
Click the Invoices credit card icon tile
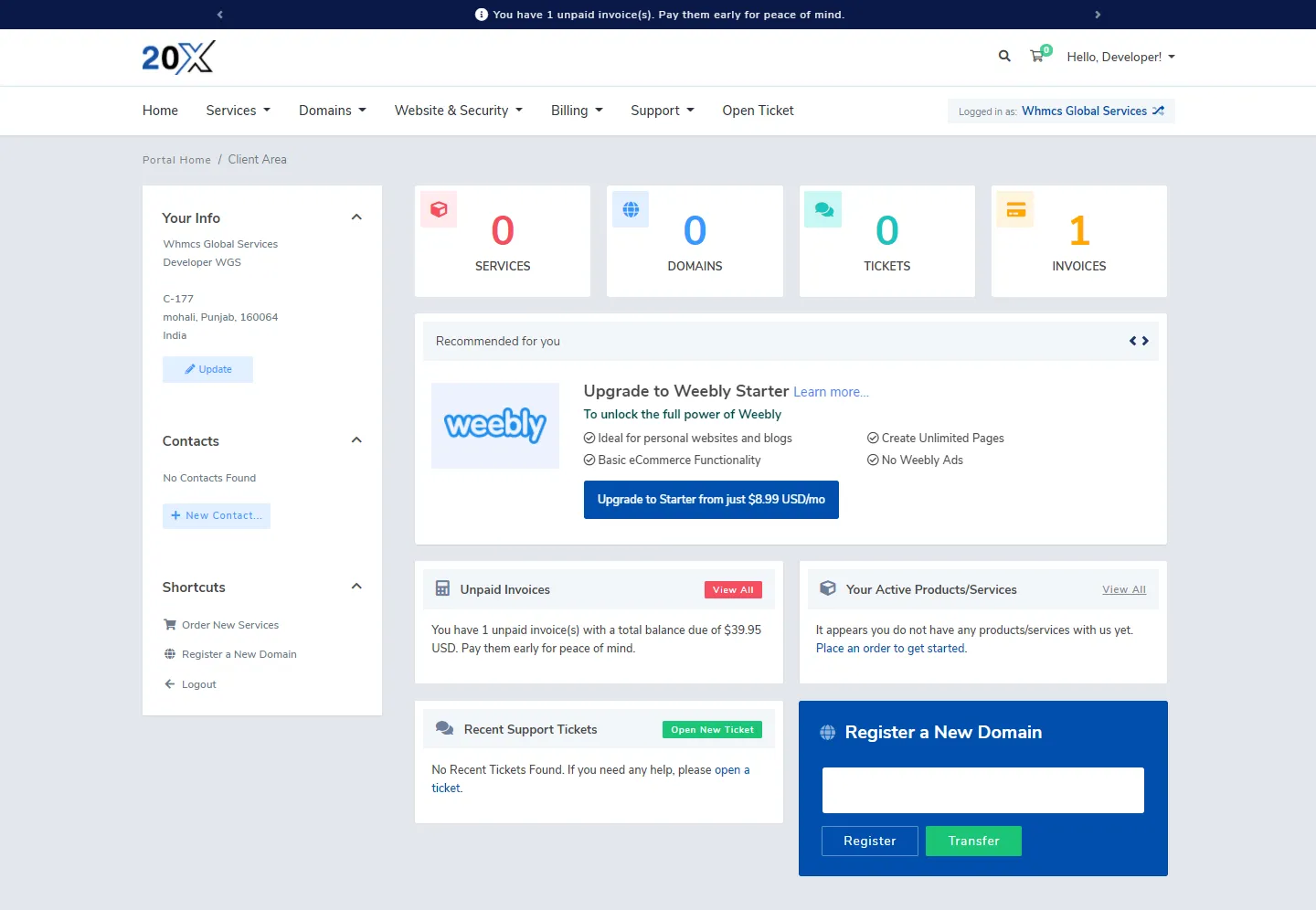click(x=1015, y=210)
